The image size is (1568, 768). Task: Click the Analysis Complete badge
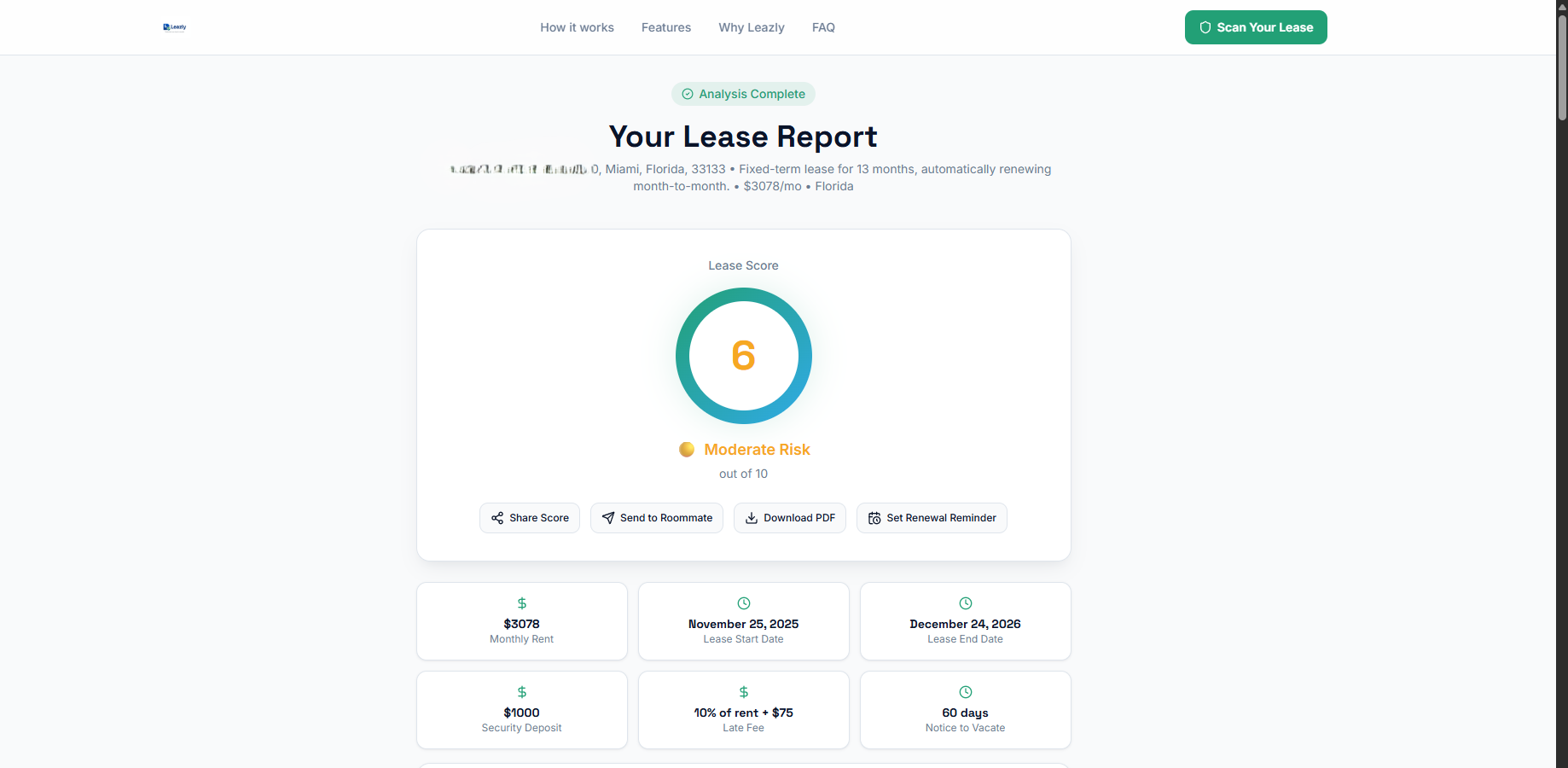tap(743, 94)
